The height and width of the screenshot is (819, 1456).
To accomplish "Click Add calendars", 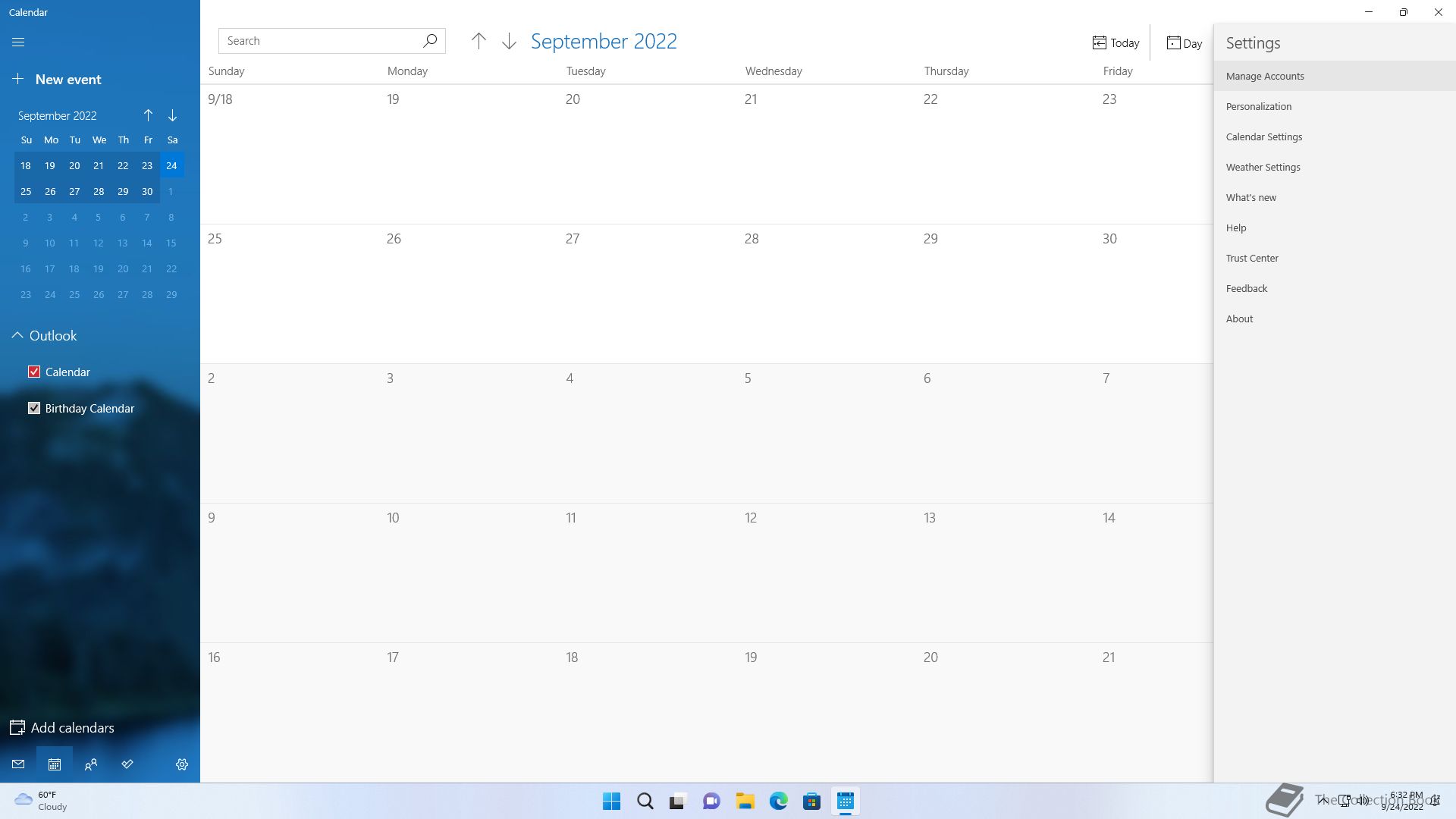I will [x=62, y=727].
